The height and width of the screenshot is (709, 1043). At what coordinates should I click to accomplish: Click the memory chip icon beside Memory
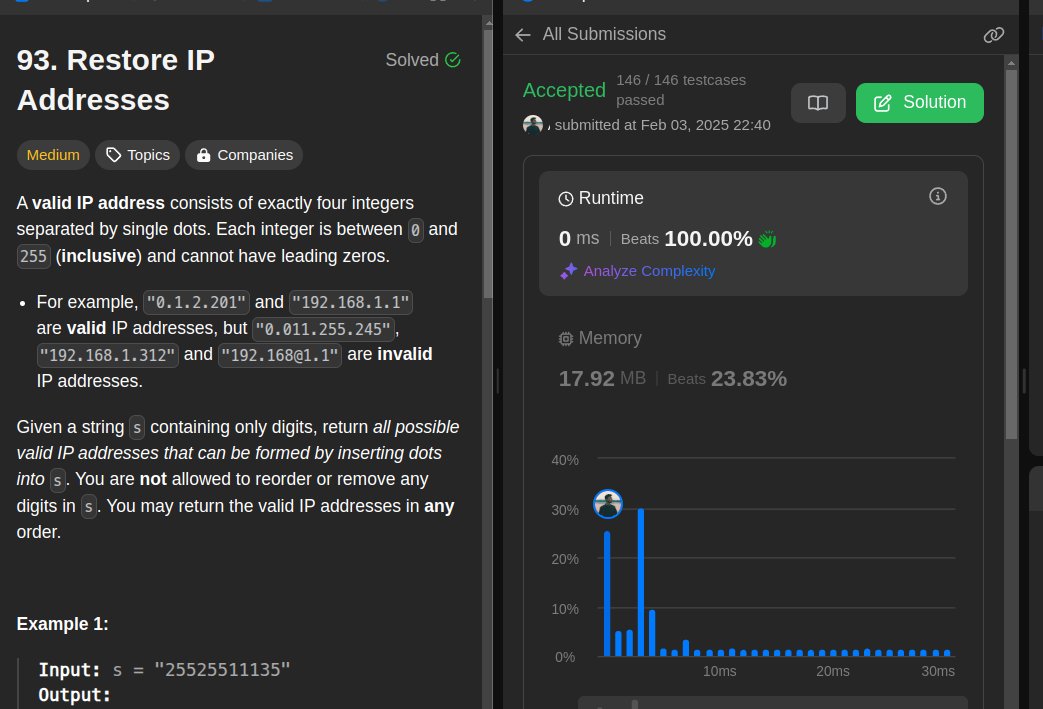point(566,338)
